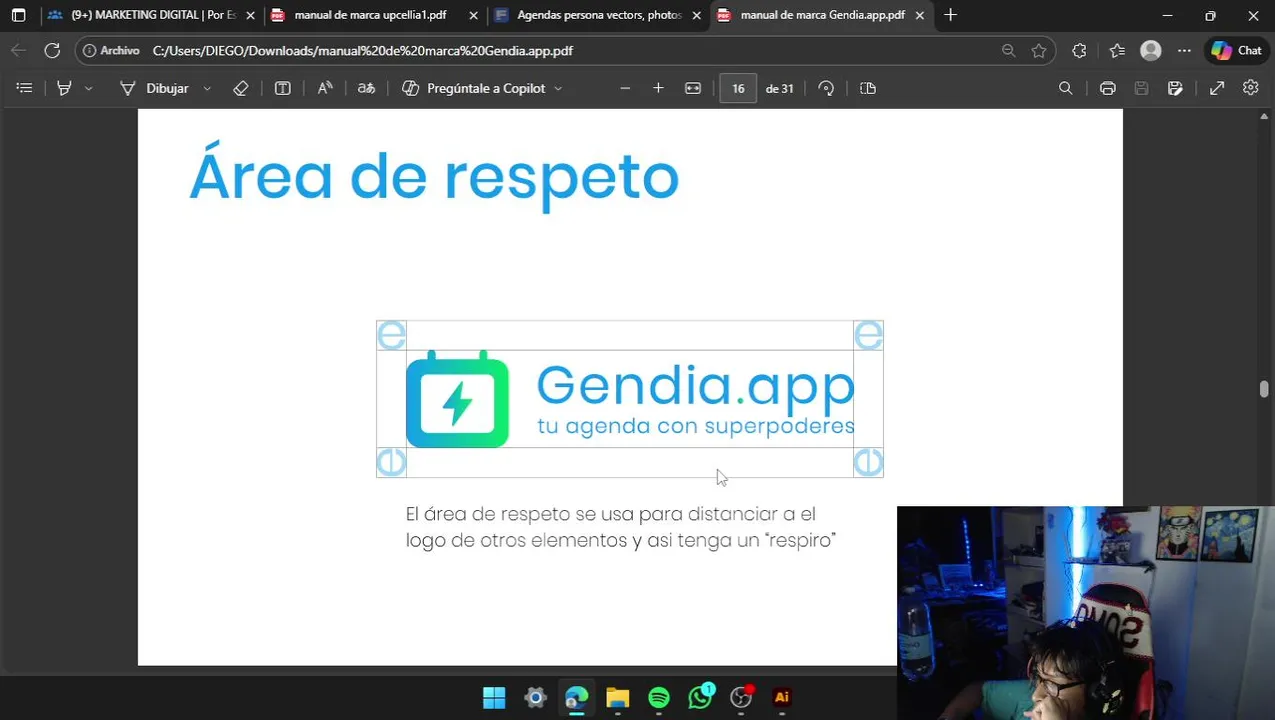Click the Archivo file info indicator
This screenshot has width=1275, height=720.
click(111, 50)
